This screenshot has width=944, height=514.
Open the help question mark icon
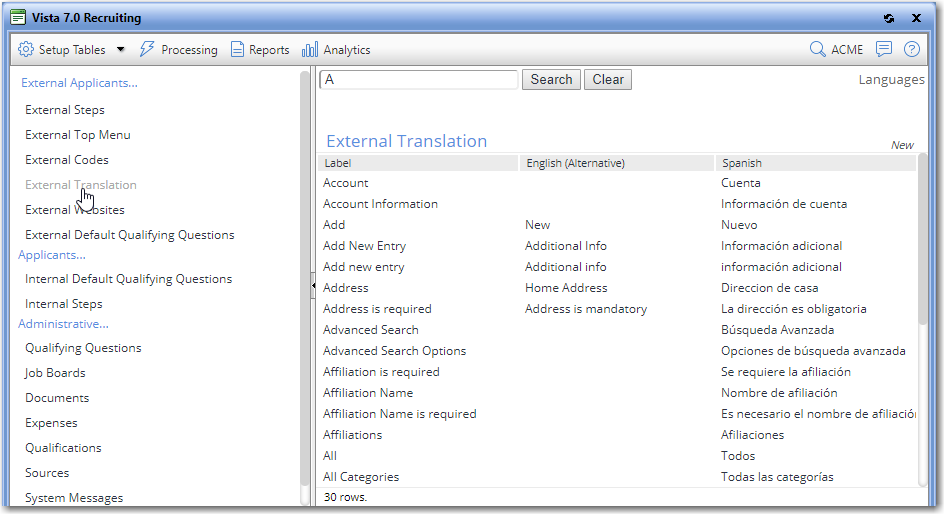[x=911, y=49]
